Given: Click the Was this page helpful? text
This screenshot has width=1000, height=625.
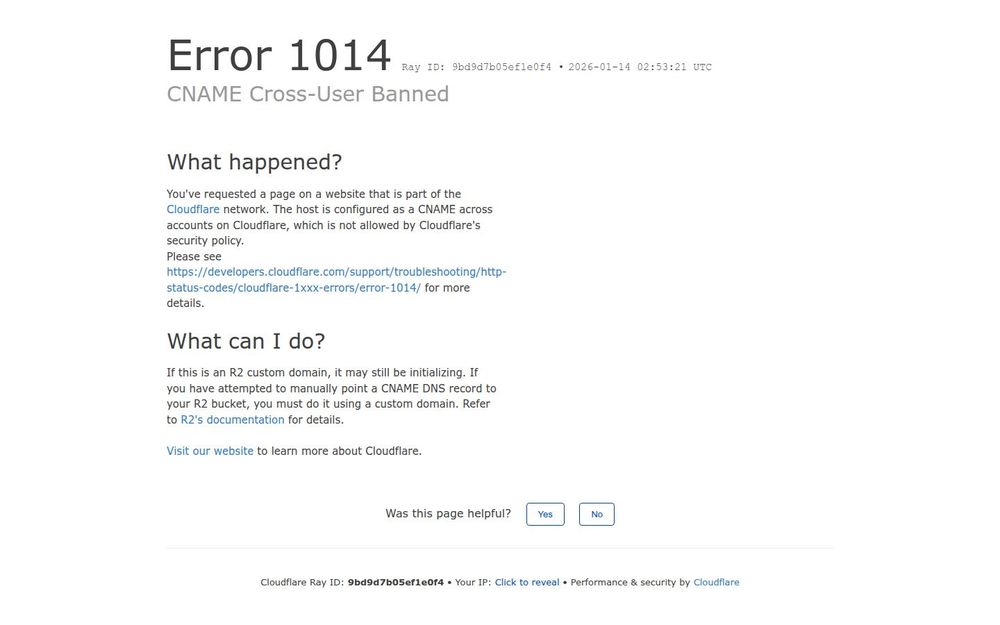Looking at the screenshot, I should (448, 514).
